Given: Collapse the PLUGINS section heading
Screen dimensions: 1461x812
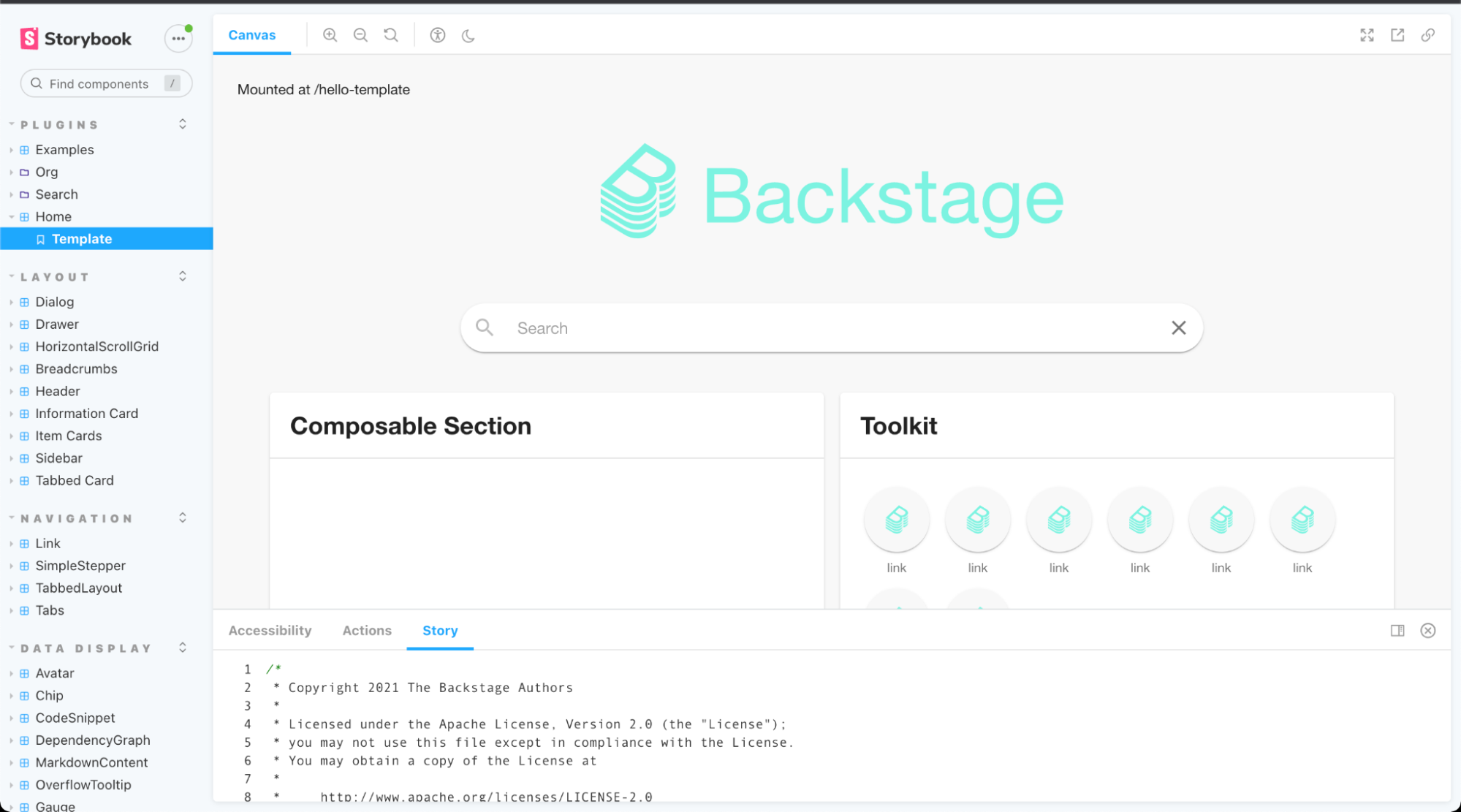Looking at the screenshot, I should coord(59,125).
